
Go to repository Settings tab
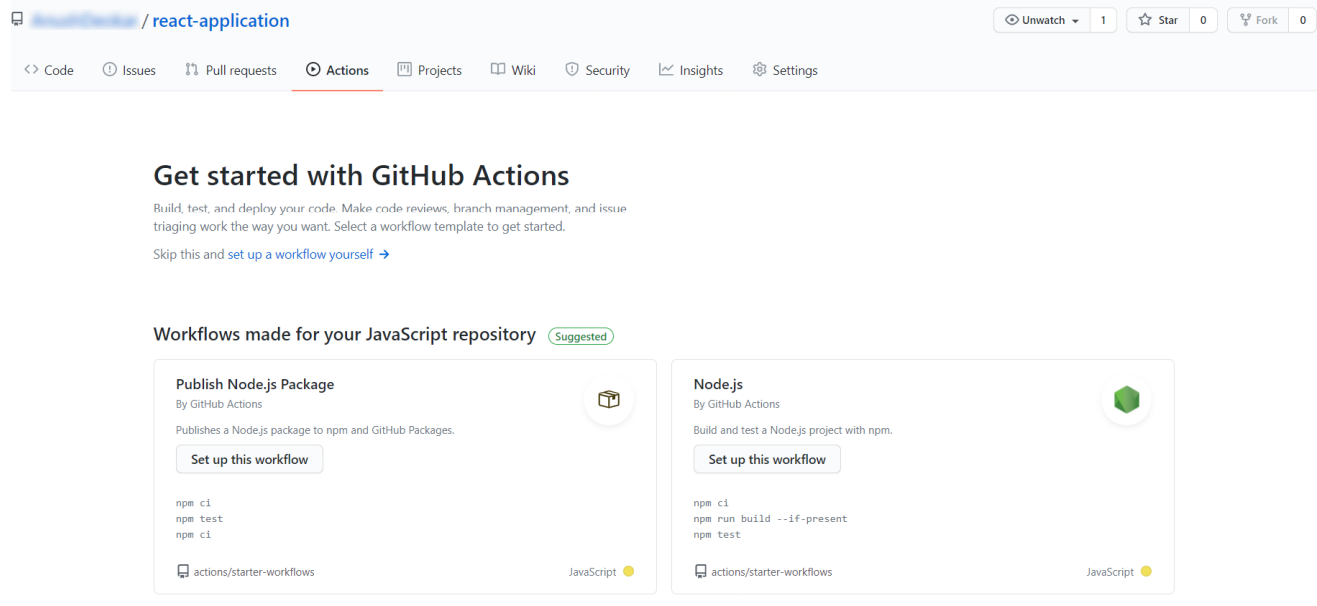(x=785, y=70)
